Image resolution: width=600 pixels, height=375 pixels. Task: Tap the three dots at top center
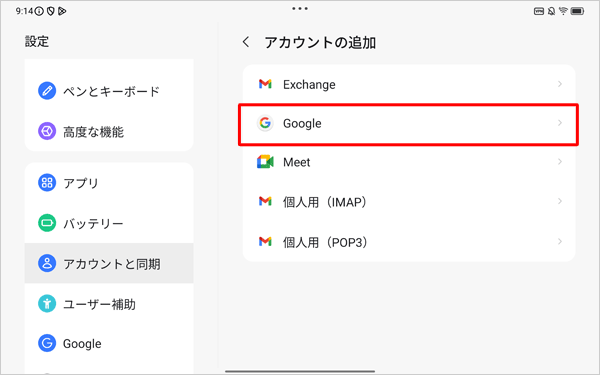300,8
